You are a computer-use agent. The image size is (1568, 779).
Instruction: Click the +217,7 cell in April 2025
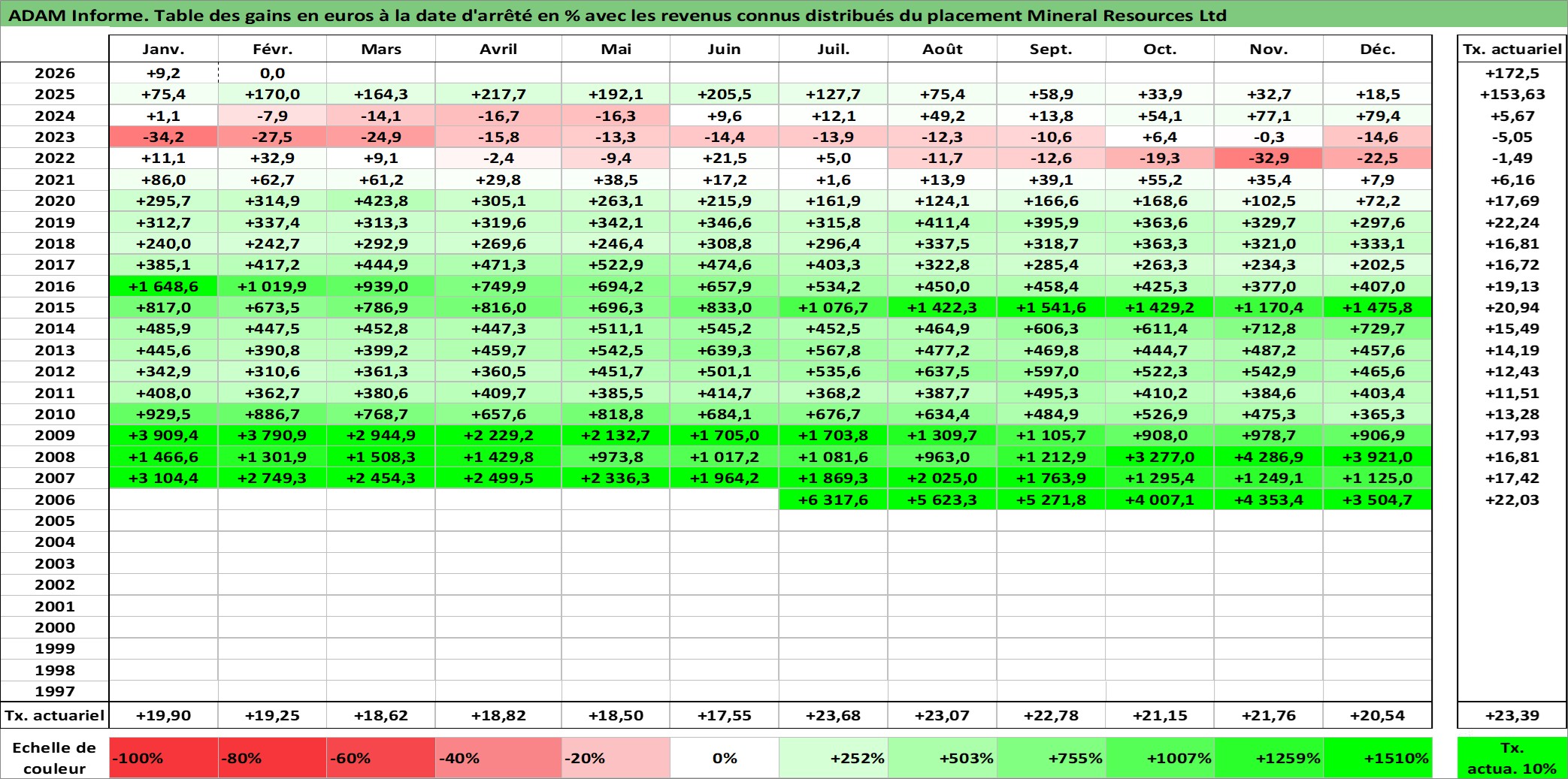pos(498,94)
